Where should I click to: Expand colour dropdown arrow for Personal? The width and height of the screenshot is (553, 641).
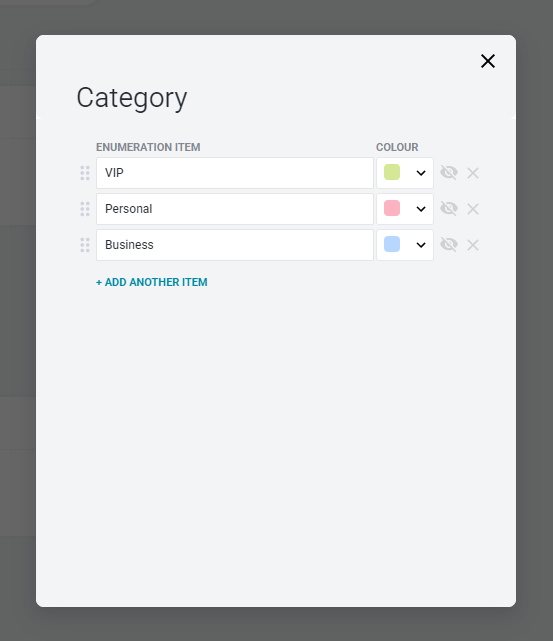[421, 209]
